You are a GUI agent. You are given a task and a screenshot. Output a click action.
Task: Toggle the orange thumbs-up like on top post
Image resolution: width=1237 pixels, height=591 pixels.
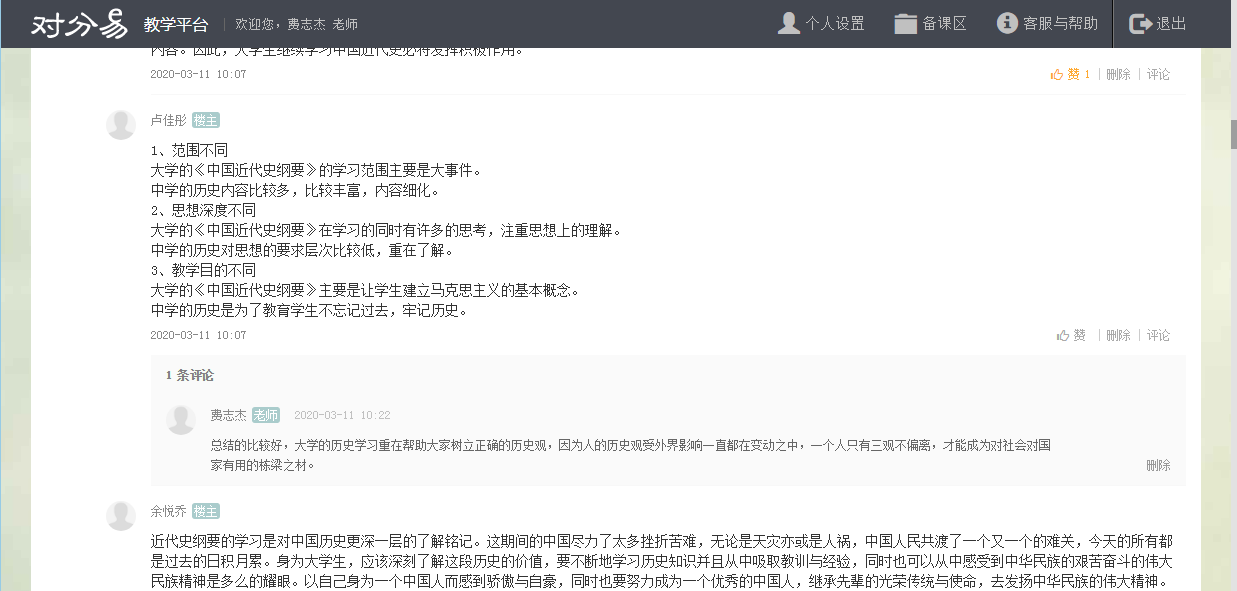[x=1058, y=74]
